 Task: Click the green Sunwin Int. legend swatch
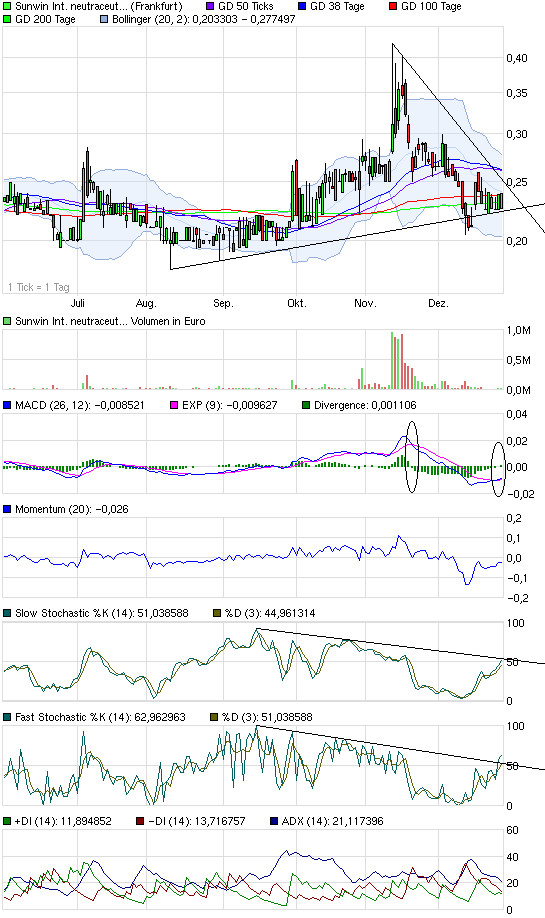pos(7,6)
